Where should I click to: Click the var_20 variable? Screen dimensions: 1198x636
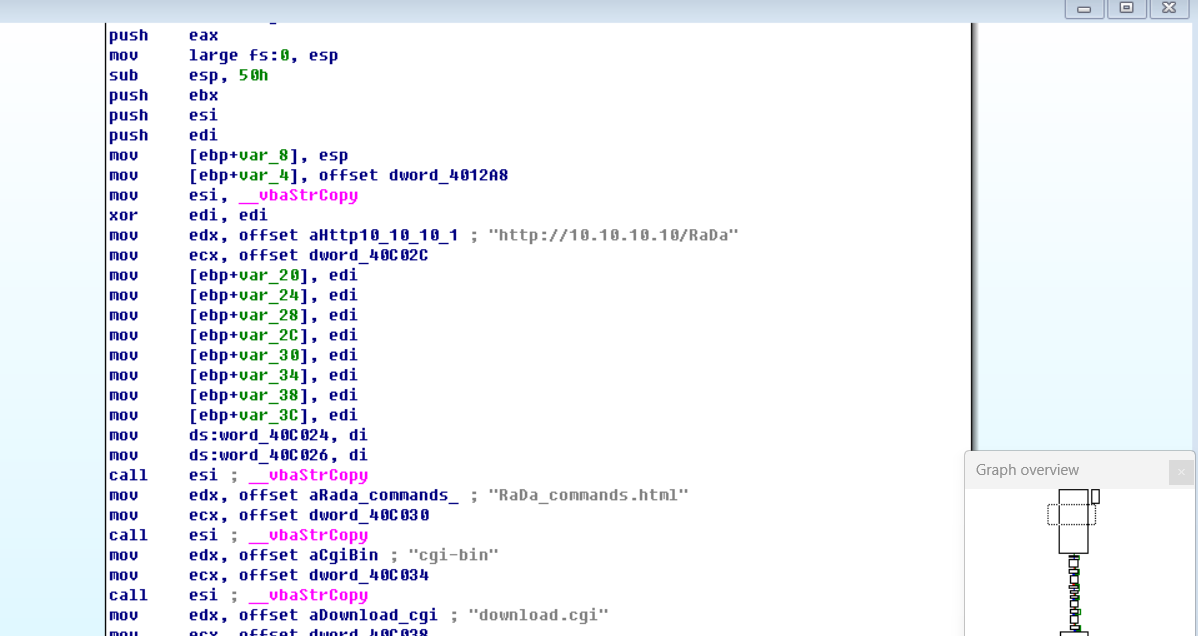(x=268, y=275)
